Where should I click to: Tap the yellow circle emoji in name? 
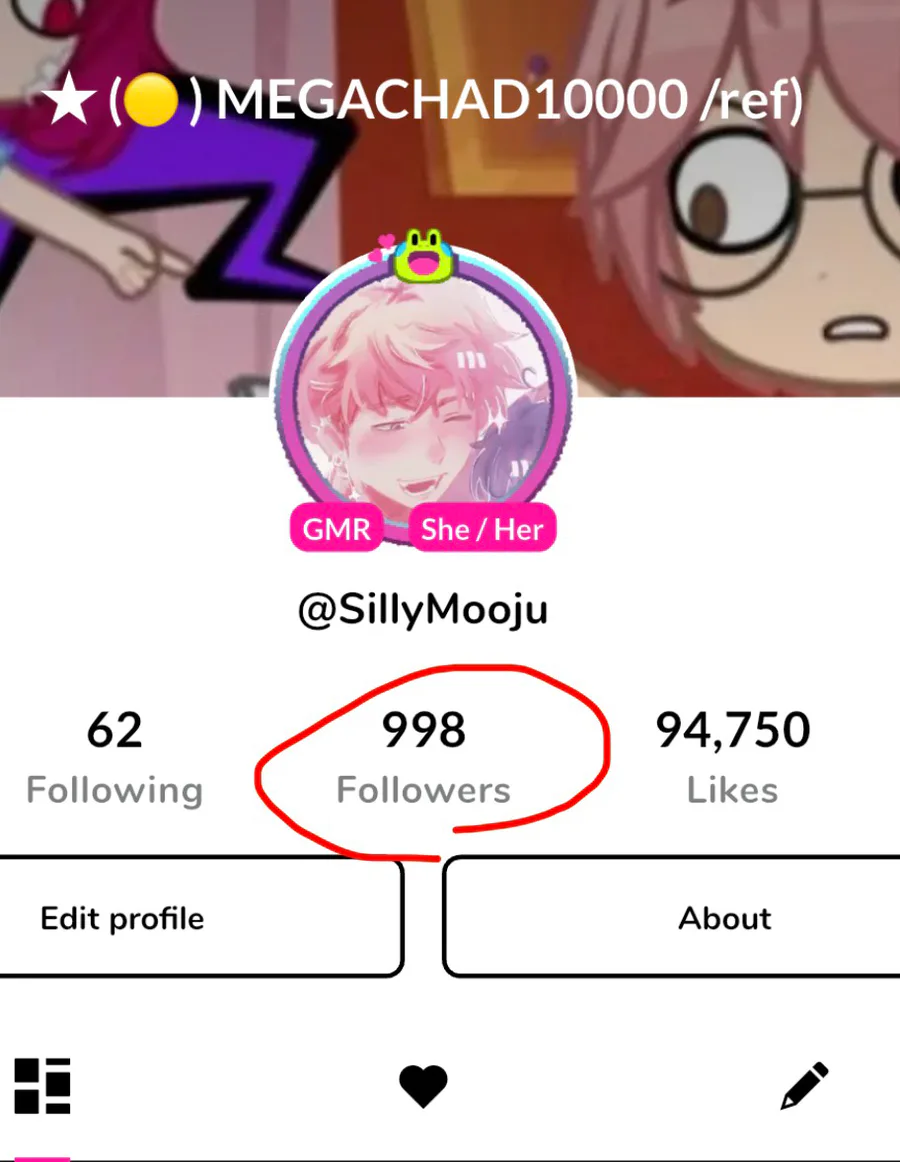click(150, 100)
